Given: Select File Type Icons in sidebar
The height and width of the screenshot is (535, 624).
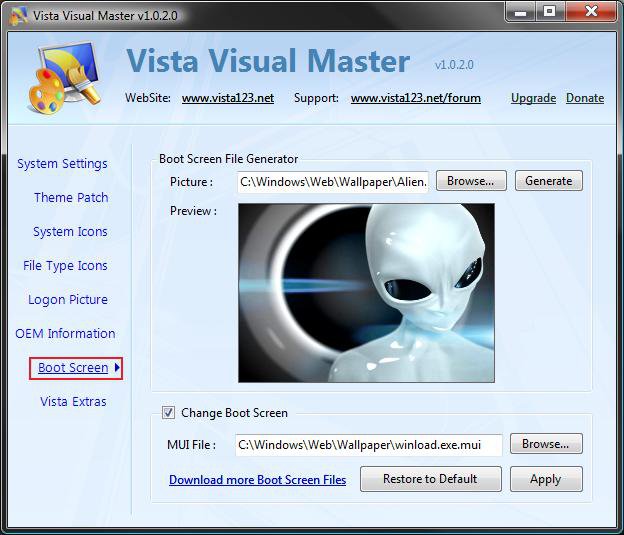Looking at the screenshot, I should (x=65, y=266).
